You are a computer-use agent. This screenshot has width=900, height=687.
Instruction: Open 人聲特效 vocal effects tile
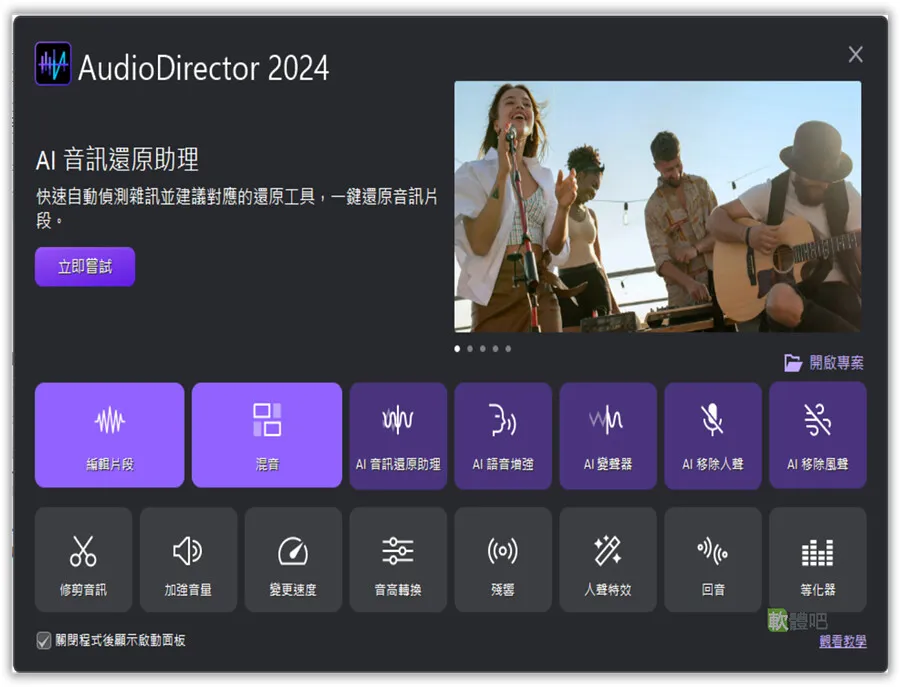click(608, 560)
